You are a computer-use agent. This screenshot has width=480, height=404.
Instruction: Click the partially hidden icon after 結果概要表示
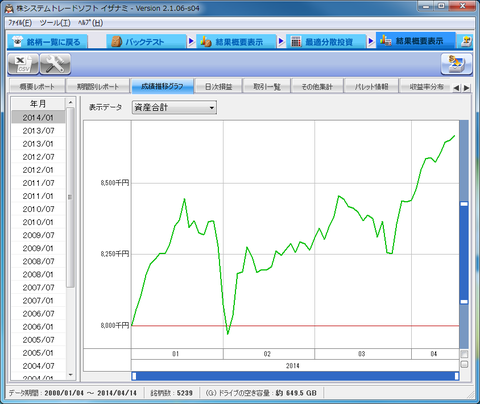(466, 41)
